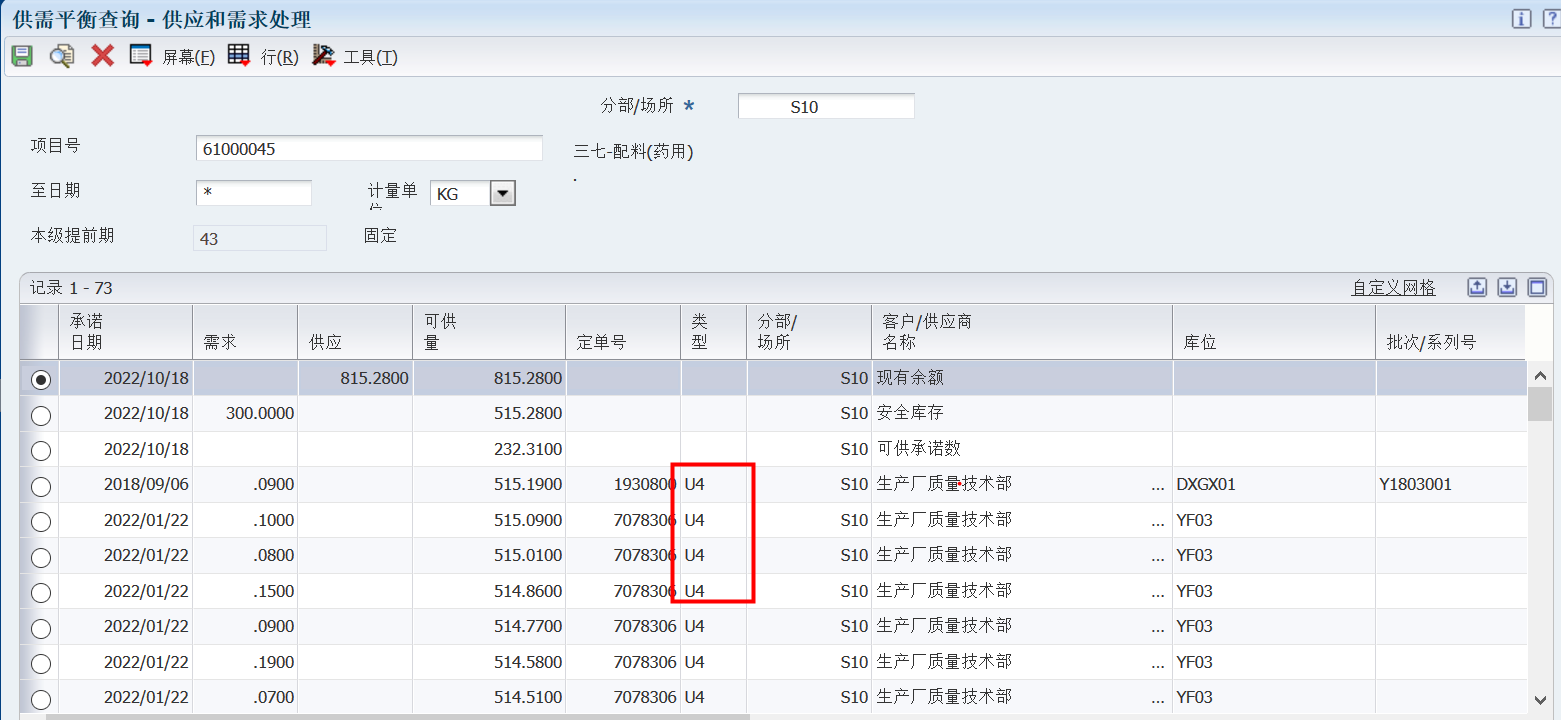Image resolution: width=1561 pixels, height=720 pixels.
Task: Click the grid export (up arrow) icon
Action: click(x=1477, y=288)
